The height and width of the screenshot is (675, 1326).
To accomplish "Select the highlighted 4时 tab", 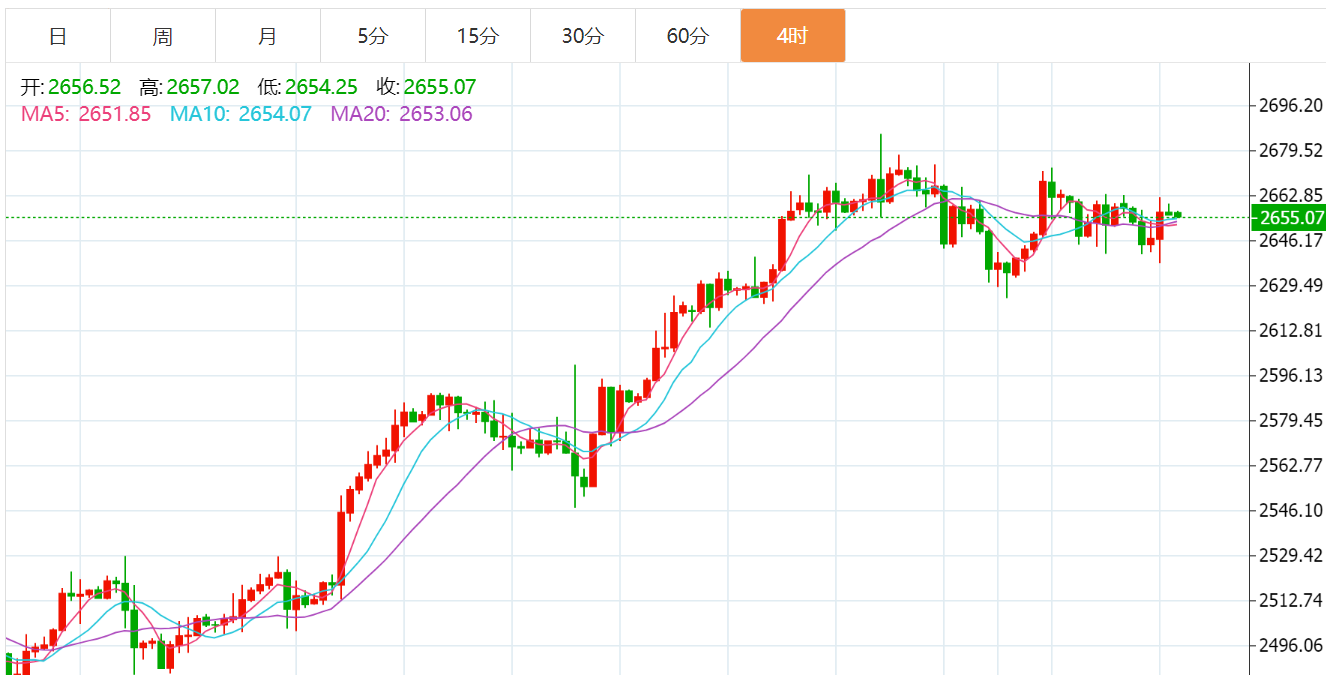I will 793,36.
